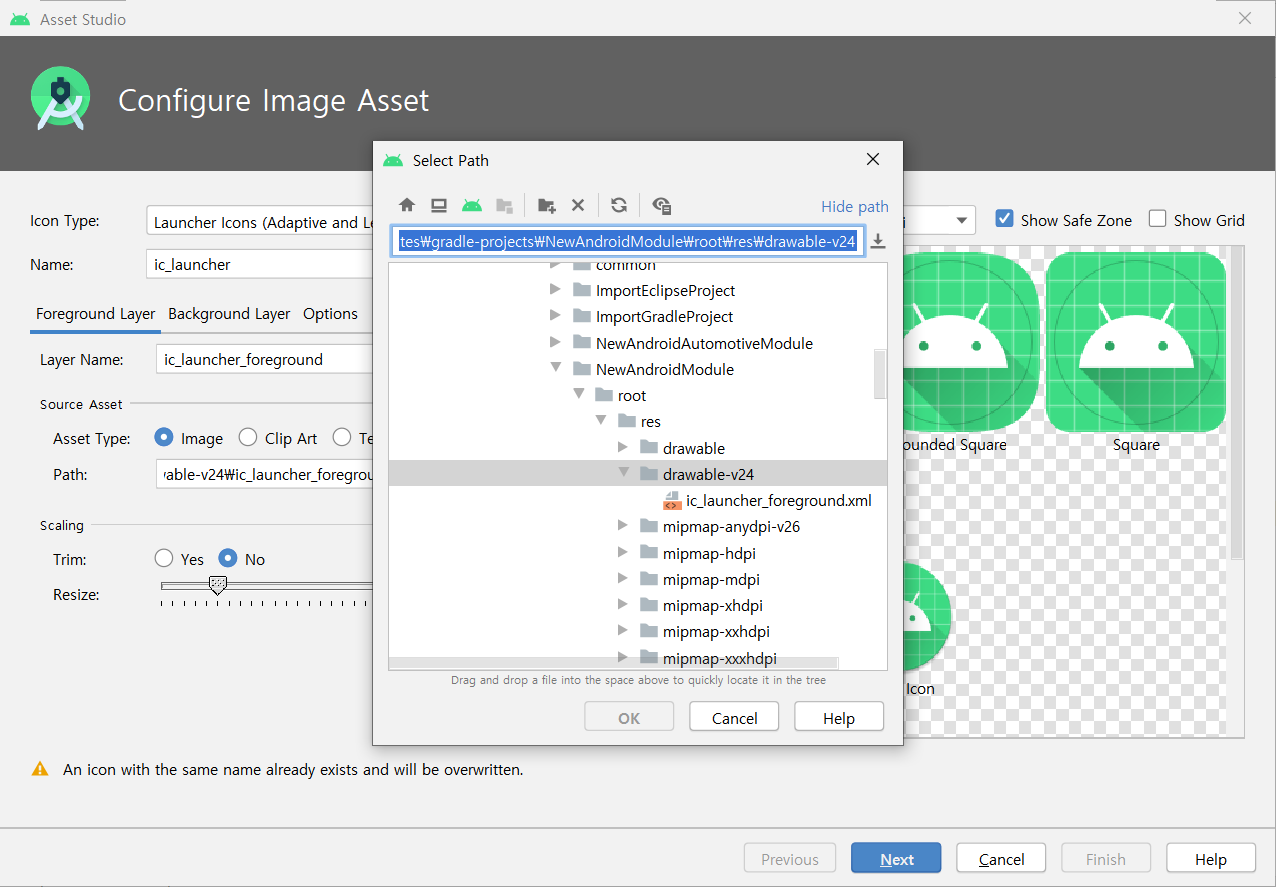Click the ic_launcher_foreground.xml file icon
1276x887 pixels.
672,501
